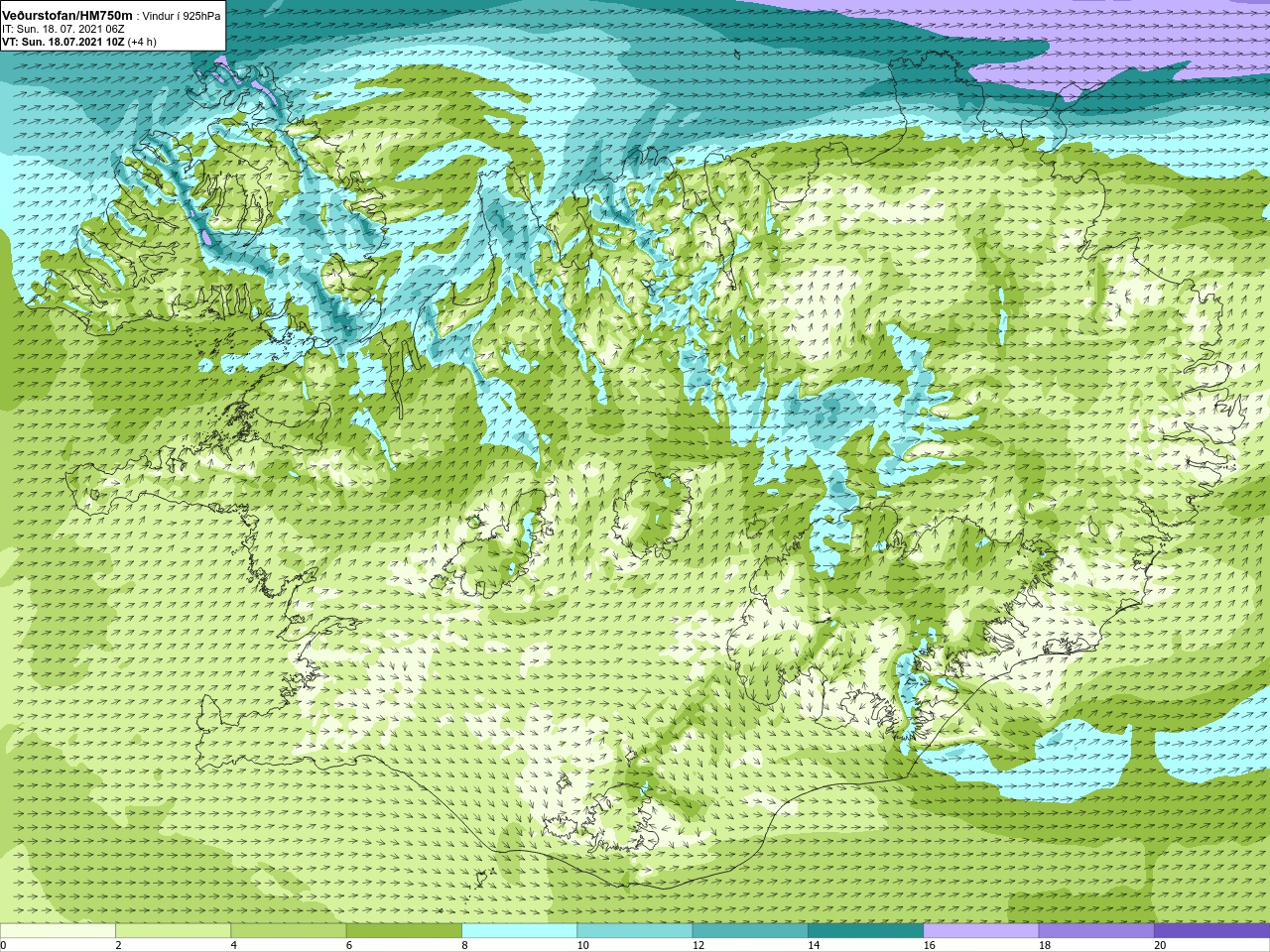1270x952 pixels.
Task: Click the 18–20 medium purple legend swatch
Action: (1096, 931)
